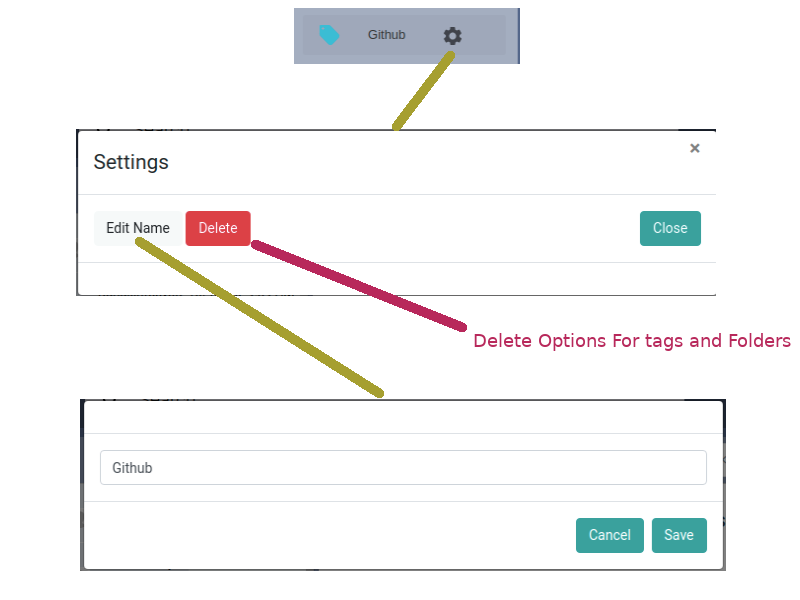This screenshot has width=800, height=600.
Task: Focus the Github name input field
Action: [x=403, y=467]
